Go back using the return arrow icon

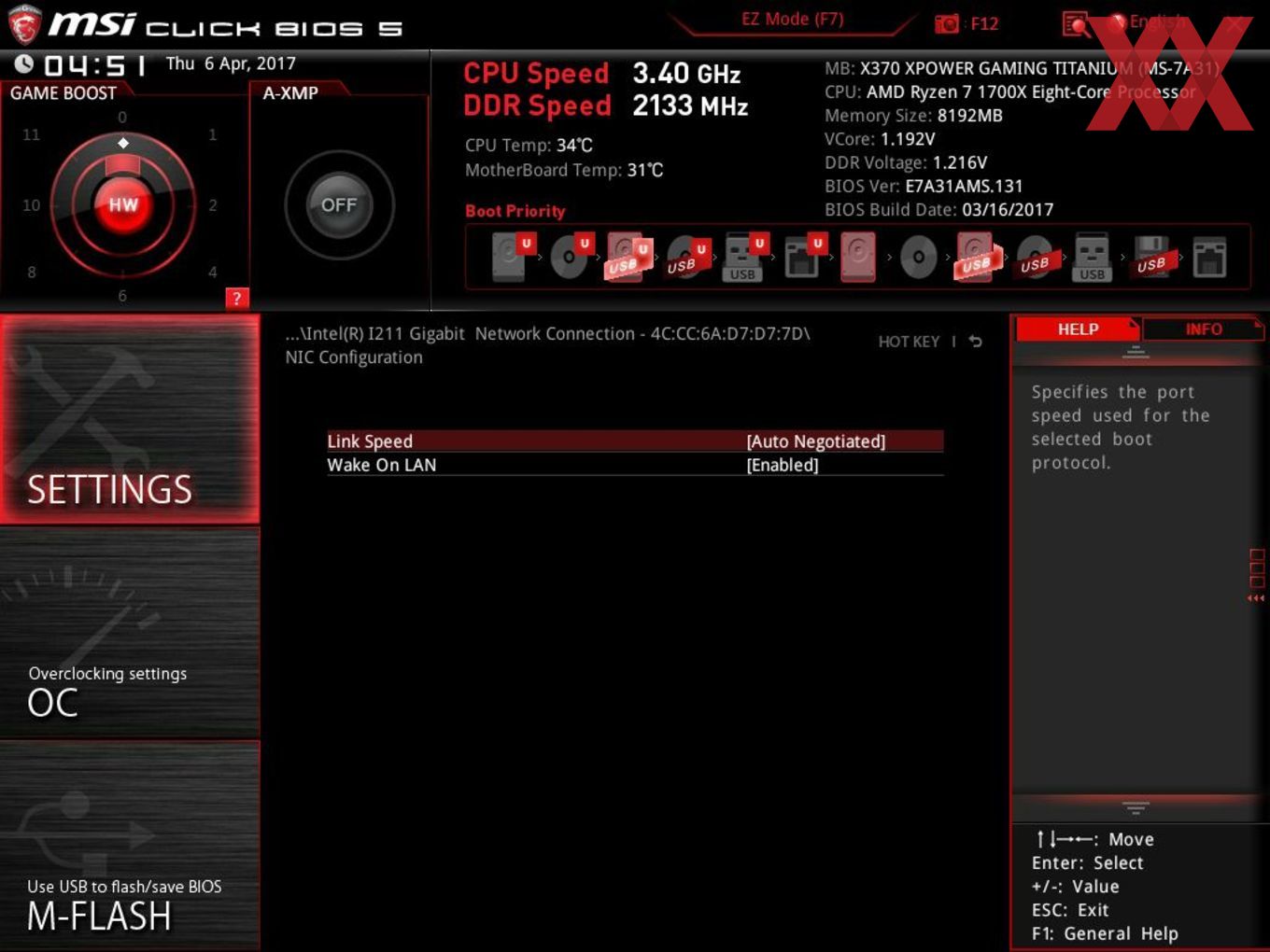coord(975,342)
